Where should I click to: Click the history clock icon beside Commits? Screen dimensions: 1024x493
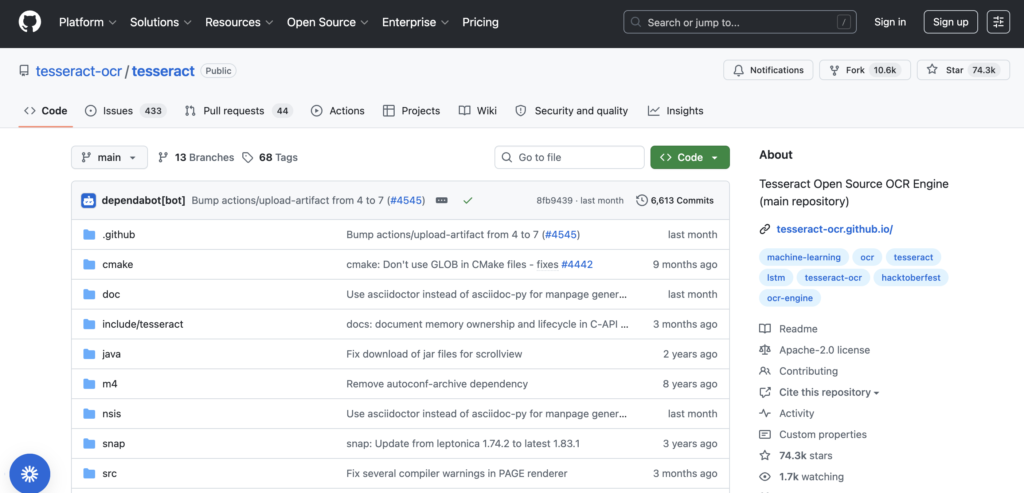641,200
